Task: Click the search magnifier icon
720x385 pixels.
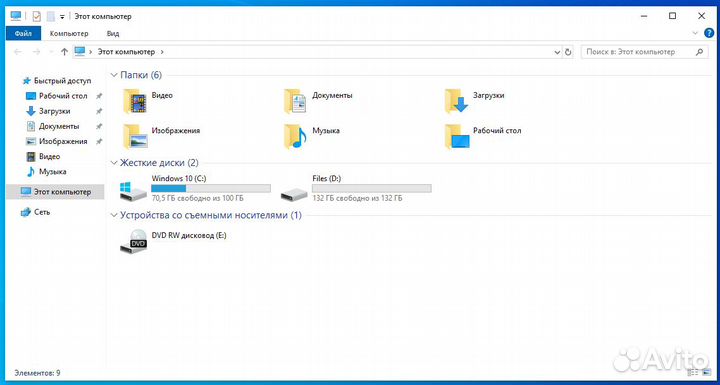Action: [x=699, y=52]
